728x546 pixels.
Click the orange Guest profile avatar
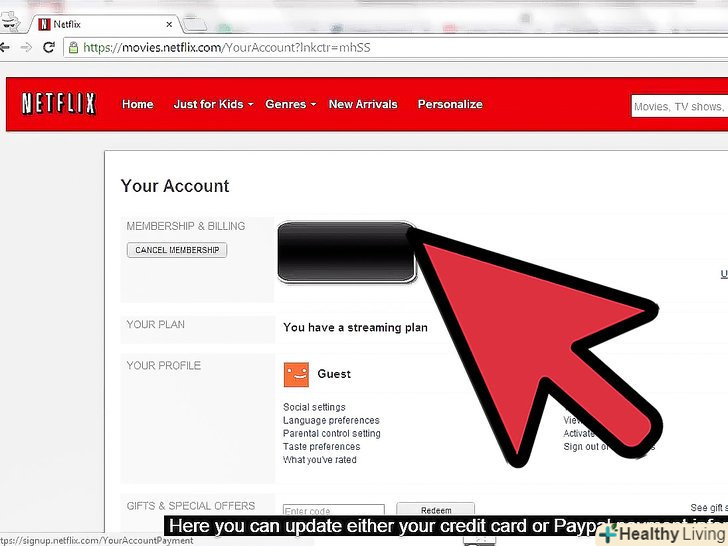click(x=296, y=375)
